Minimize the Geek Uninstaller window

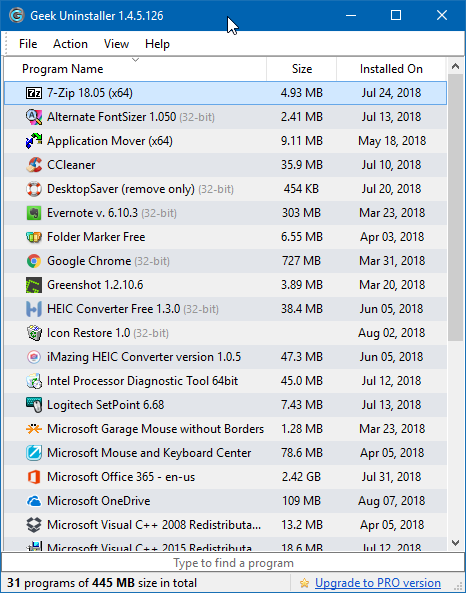351,16
